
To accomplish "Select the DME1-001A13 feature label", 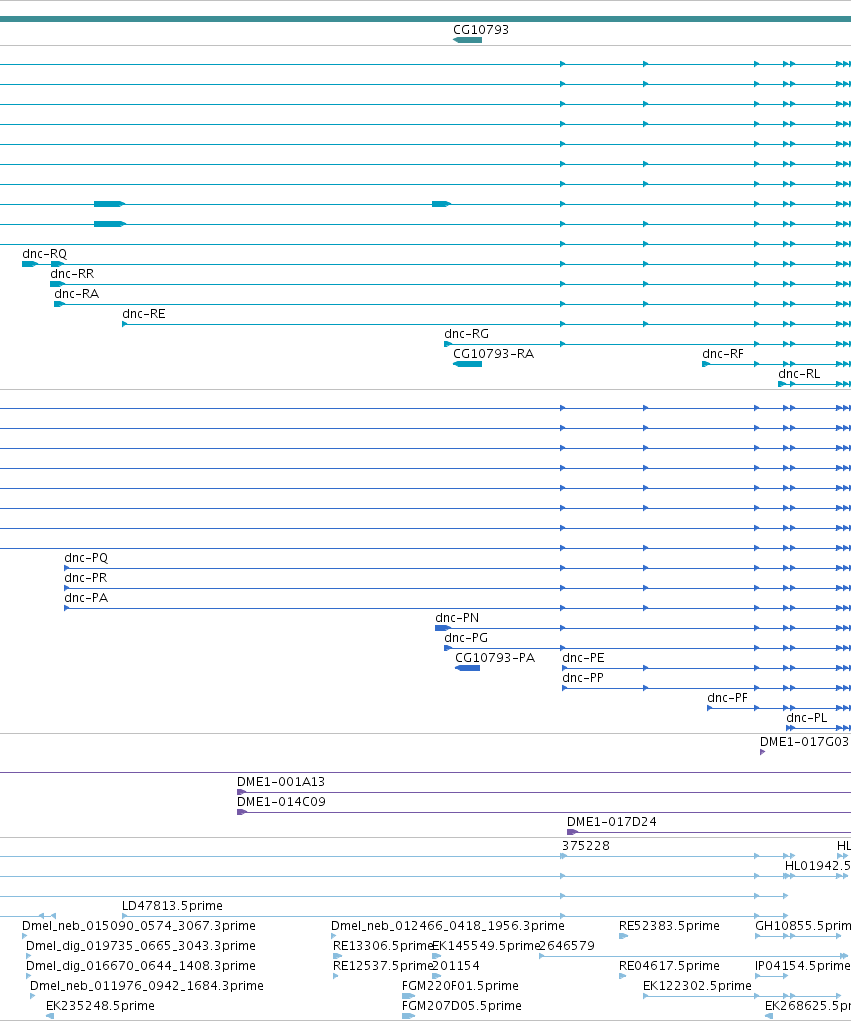I will [281, 782].
